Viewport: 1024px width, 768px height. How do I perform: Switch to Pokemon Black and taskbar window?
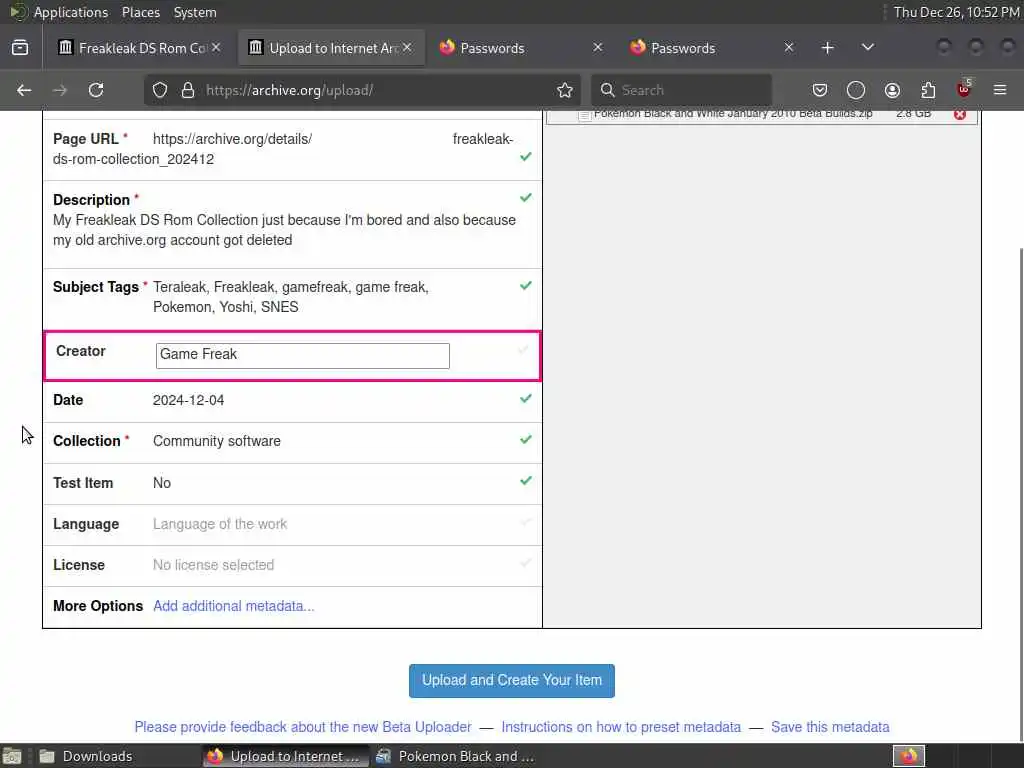click(x=456, y=756)
